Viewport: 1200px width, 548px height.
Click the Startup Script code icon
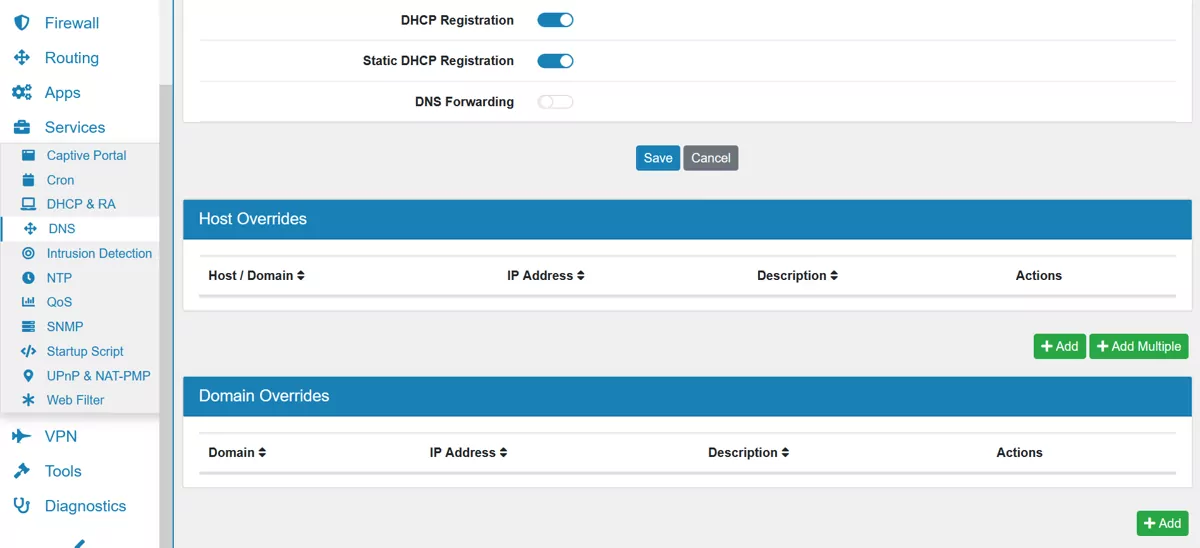tap(28, 351)
